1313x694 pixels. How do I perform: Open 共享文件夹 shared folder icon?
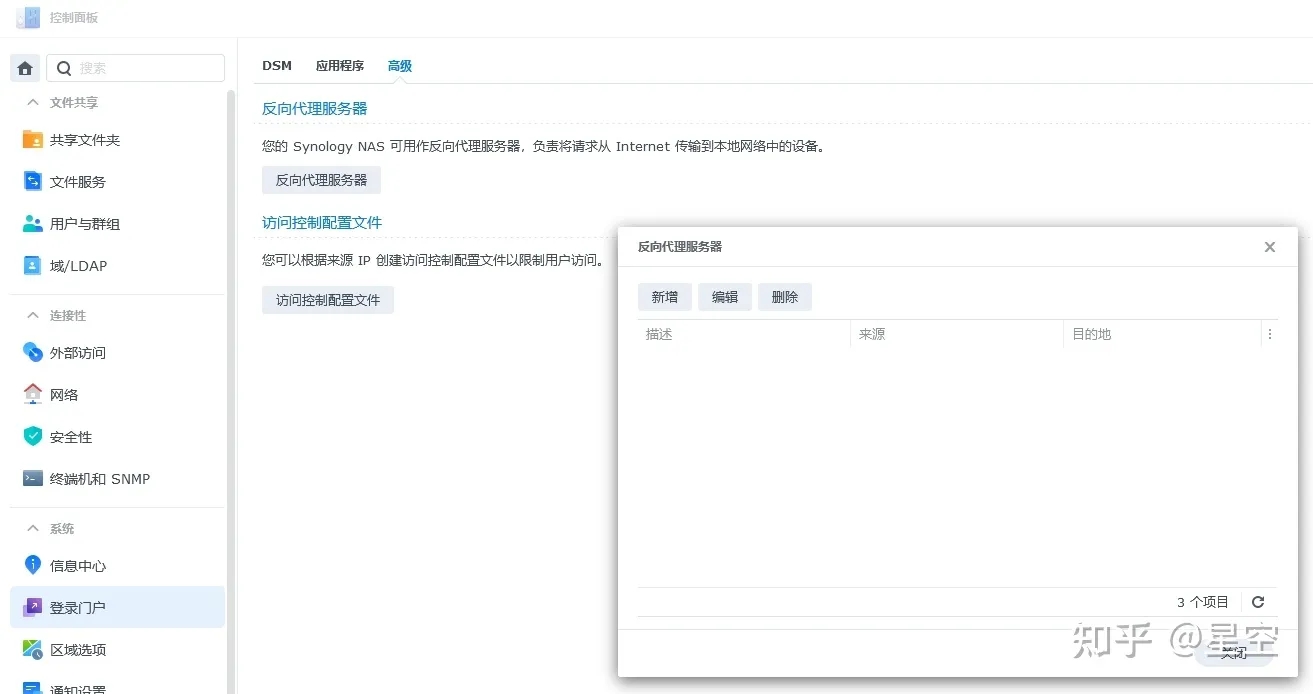click(x=33, y=140)
